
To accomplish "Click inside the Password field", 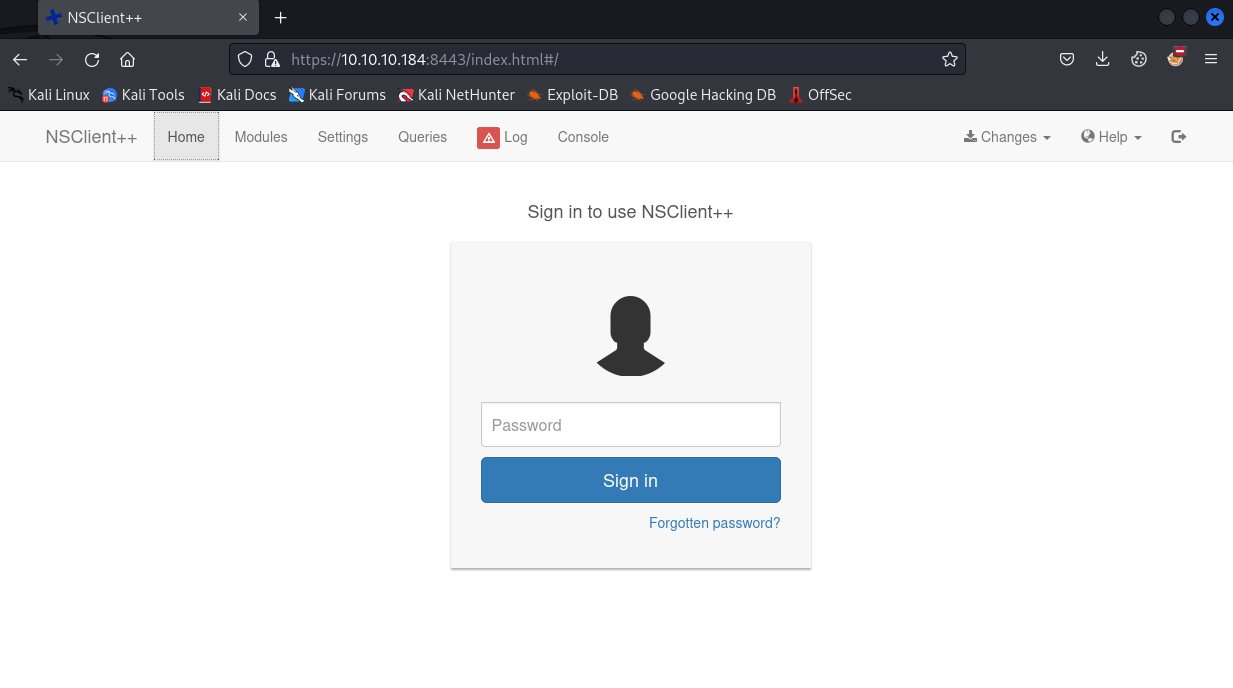I will pyautogui.click(x=630, y=424).
